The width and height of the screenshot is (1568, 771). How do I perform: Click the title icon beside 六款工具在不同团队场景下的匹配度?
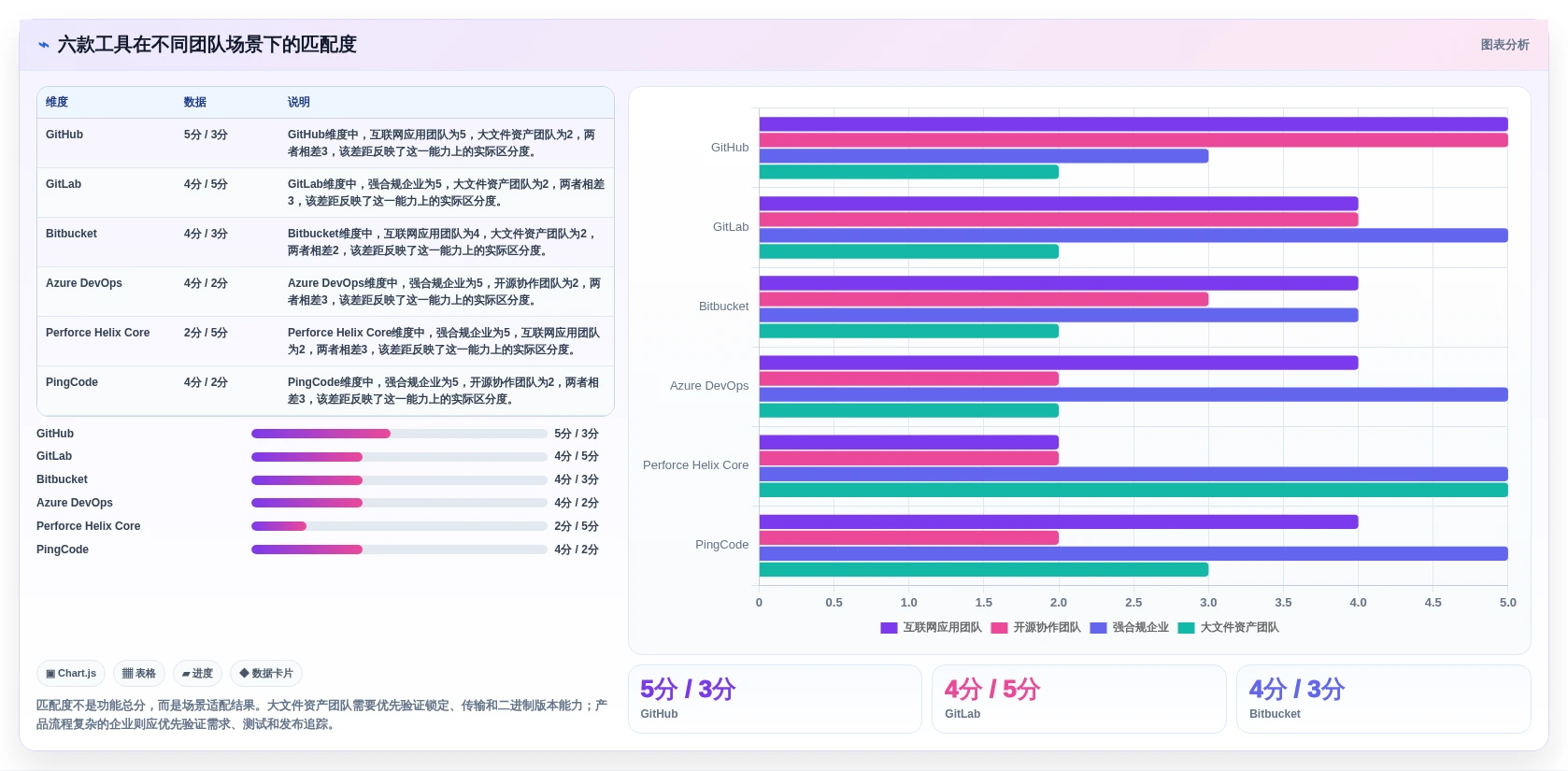(x=44, y=45)
